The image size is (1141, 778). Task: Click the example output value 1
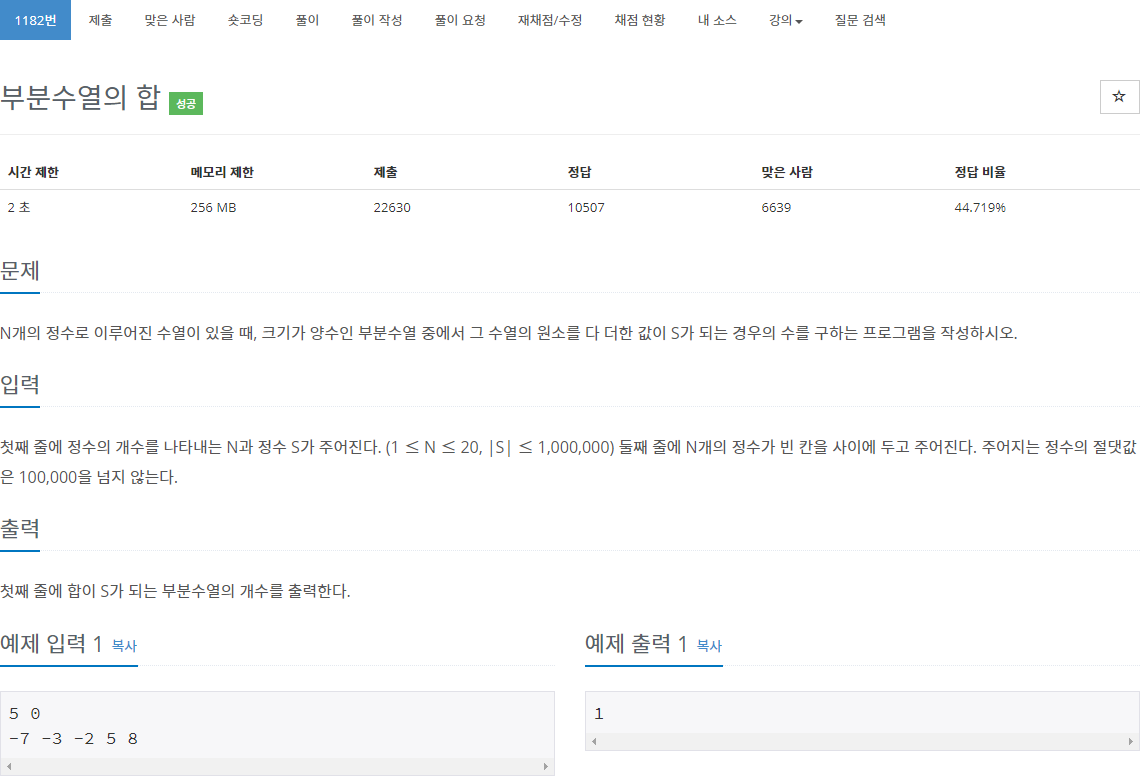tap(599, 713)
